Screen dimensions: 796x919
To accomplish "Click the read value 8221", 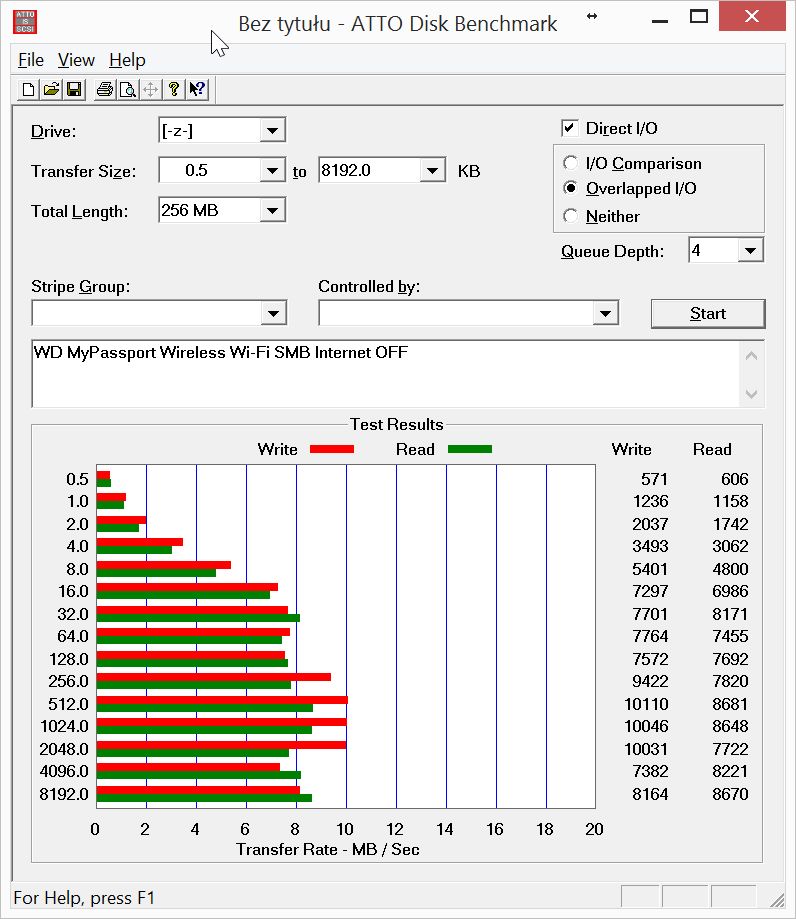I will click(730, 771).
